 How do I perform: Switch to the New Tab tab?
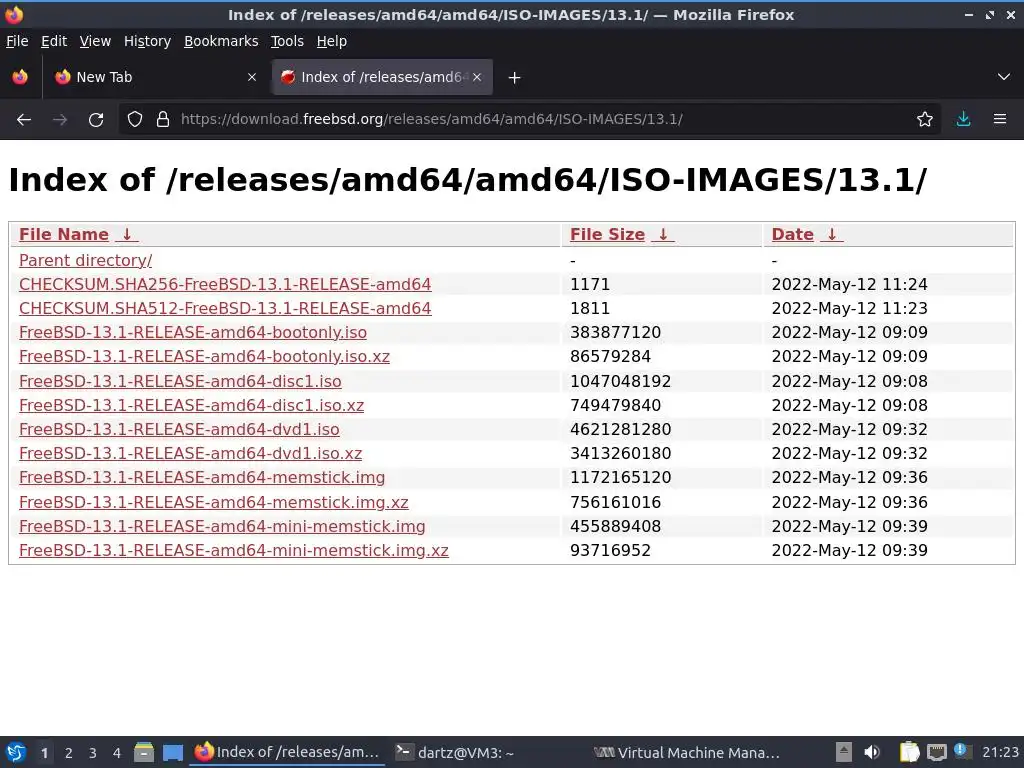coord(157,77)
